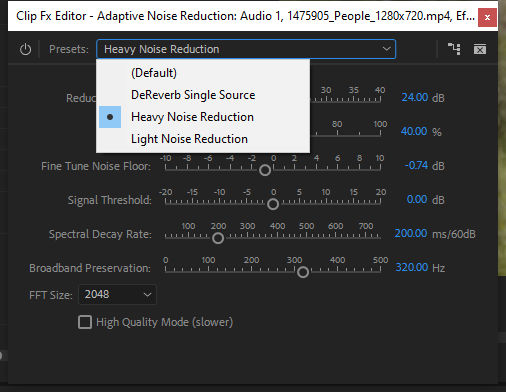Screen dimensions: 506x392
Task: Click the Spectral Decay Rate slider handle
Action: coord(218,238)
